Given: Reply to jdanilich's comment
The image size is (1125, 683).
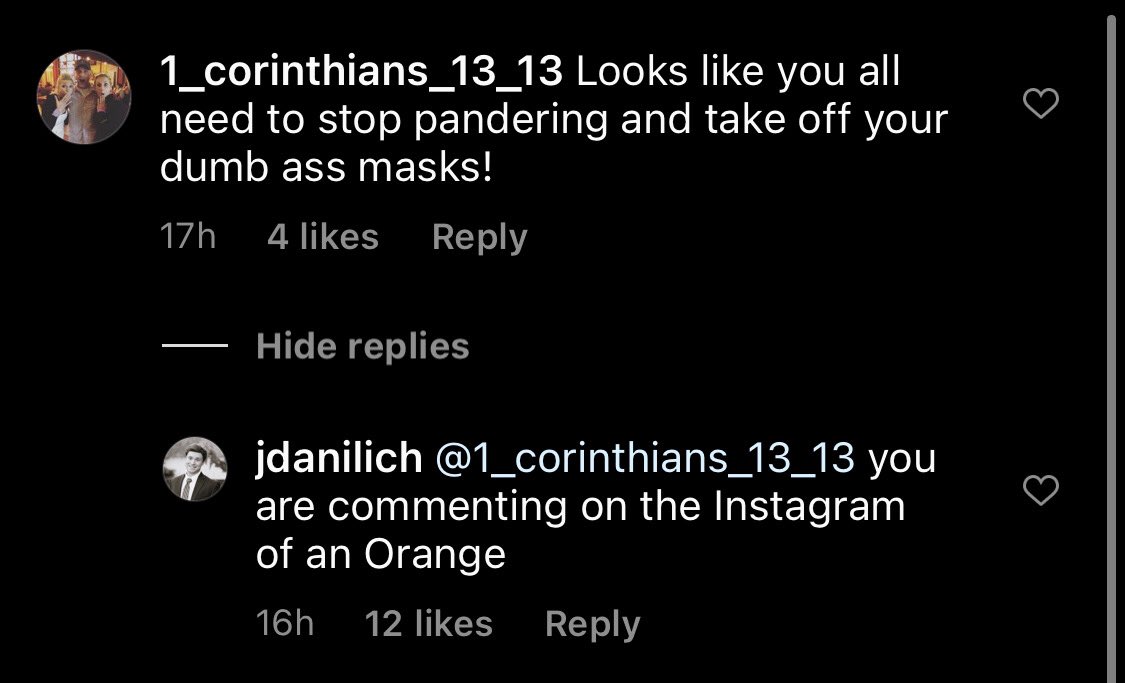Looking at the screenshot, I should coord(593,624).
